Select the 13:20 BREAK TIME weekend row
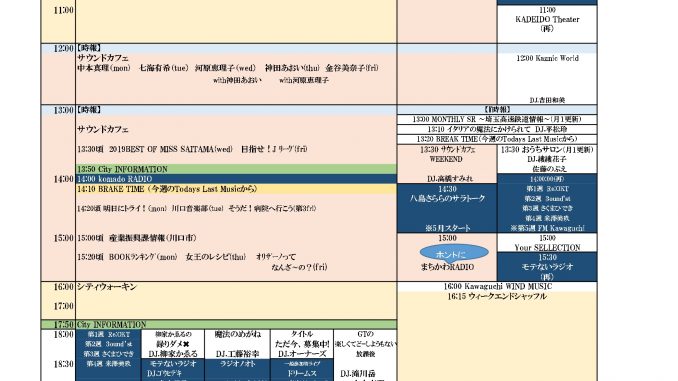678x381 pixels. coord(497,139)
